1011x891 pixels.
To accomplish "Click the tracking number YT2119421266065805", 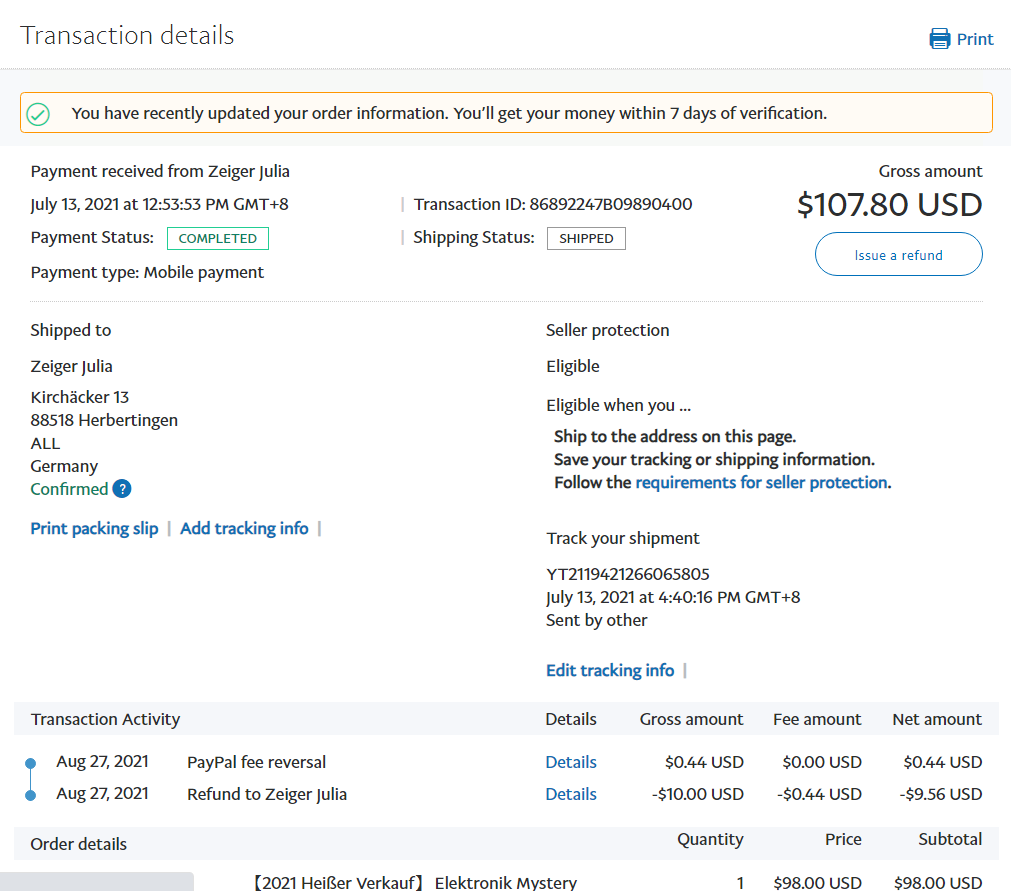I will 628,574.
